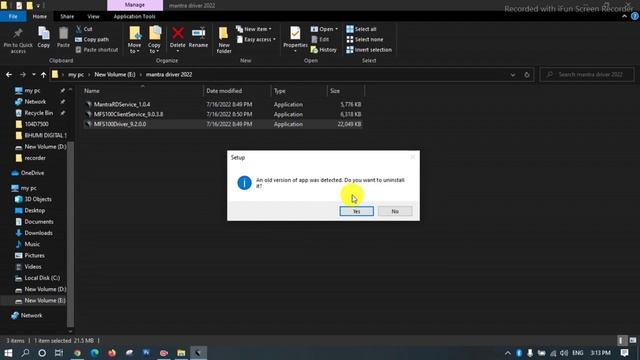Open address bar history dropdown
640x360 pixels.
(x=513, y=75)
